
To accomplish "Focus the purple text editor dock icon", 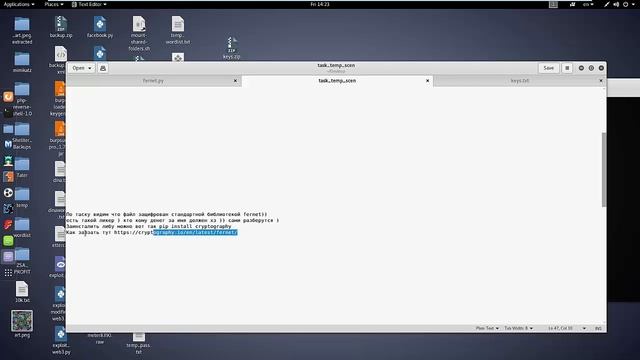I will pos(8,257).
